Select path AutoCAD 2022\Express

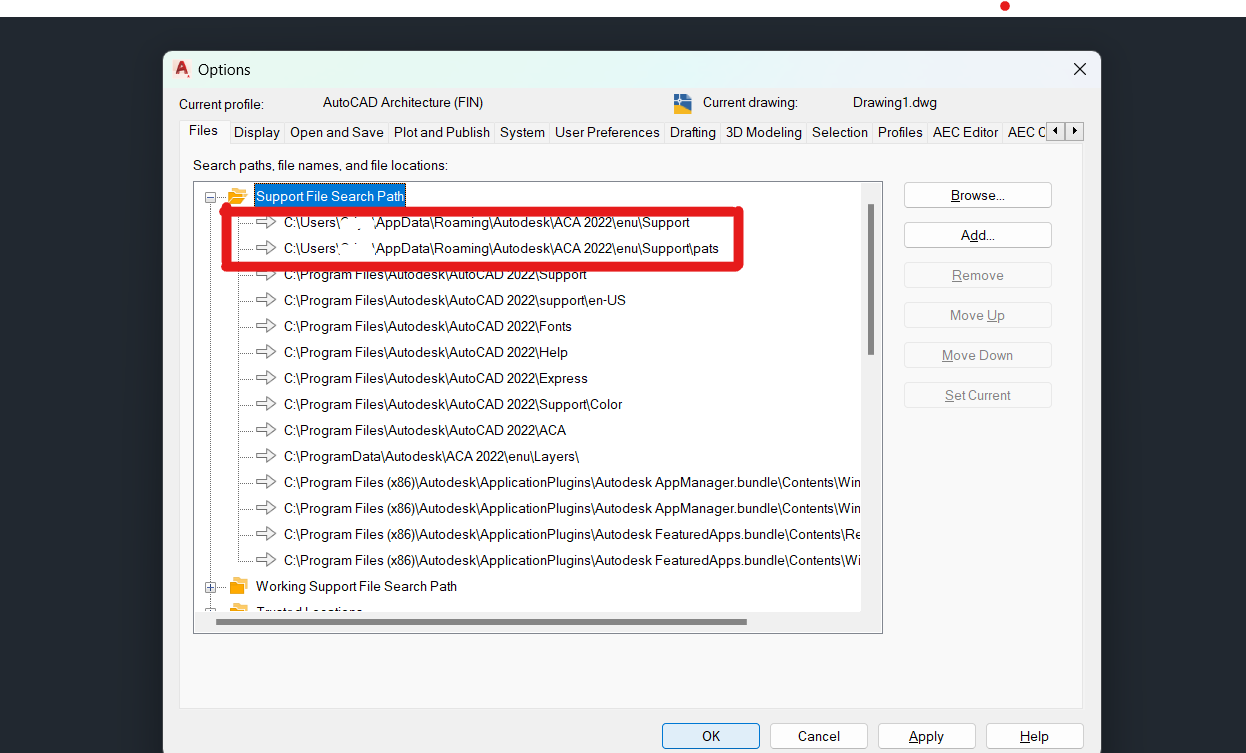click(435, 379)
